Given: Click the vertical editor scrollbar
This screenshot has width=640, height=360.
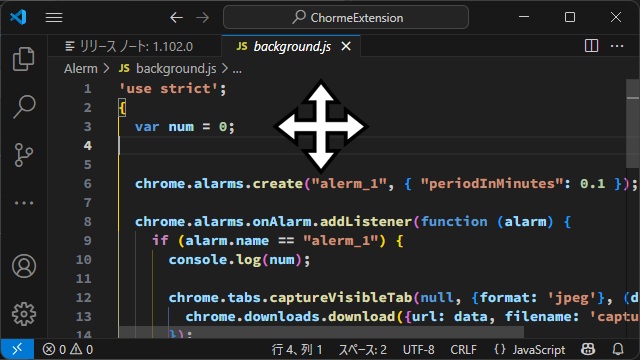Looking at the screenshot, I should pos(632,123).
